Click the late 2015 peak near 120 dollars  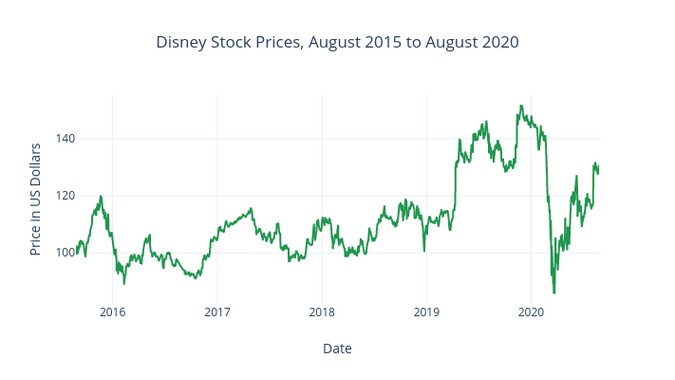coord(101,196)
